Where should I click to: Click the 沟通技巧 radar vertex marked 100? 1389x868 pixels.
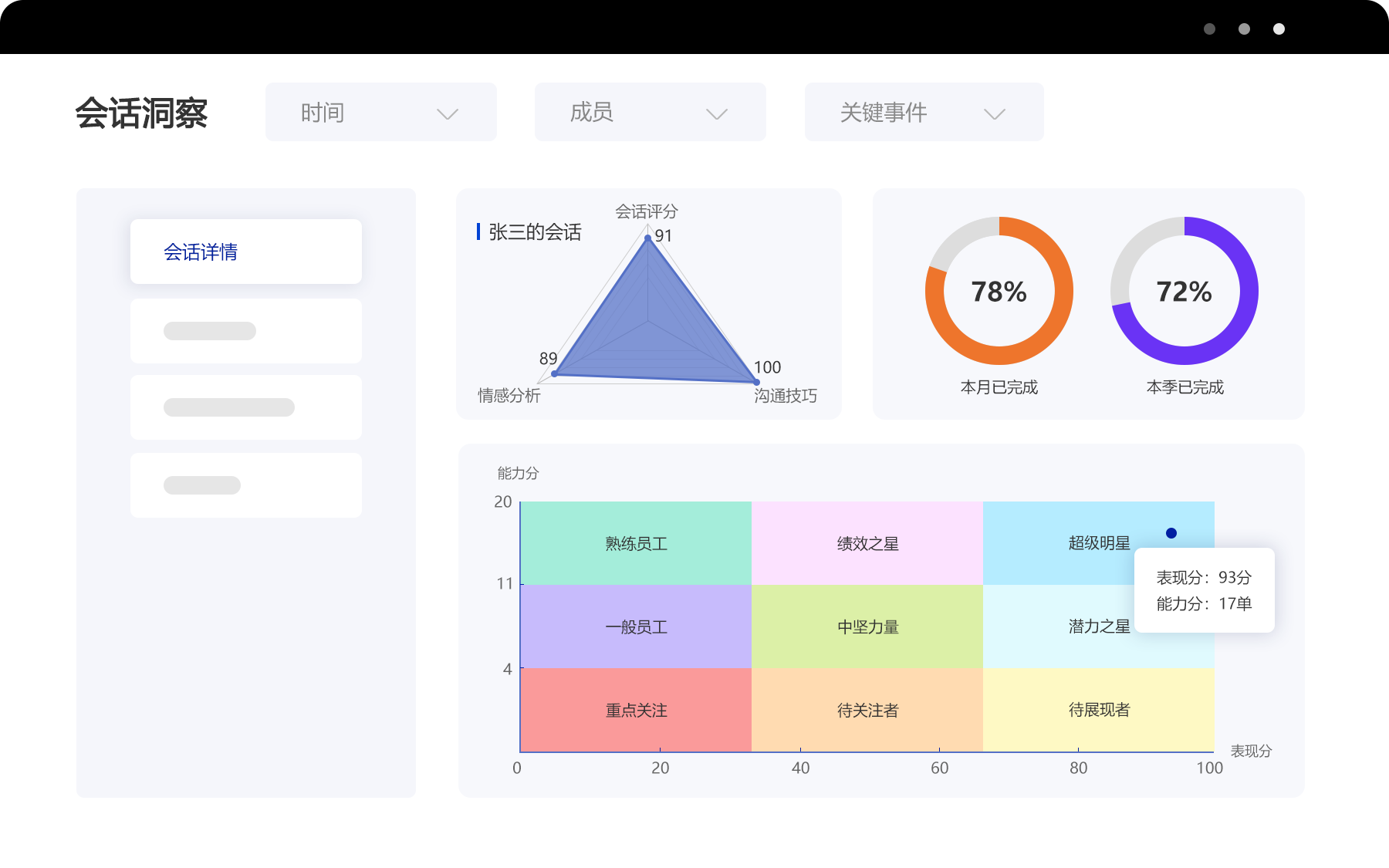[755, 381]
